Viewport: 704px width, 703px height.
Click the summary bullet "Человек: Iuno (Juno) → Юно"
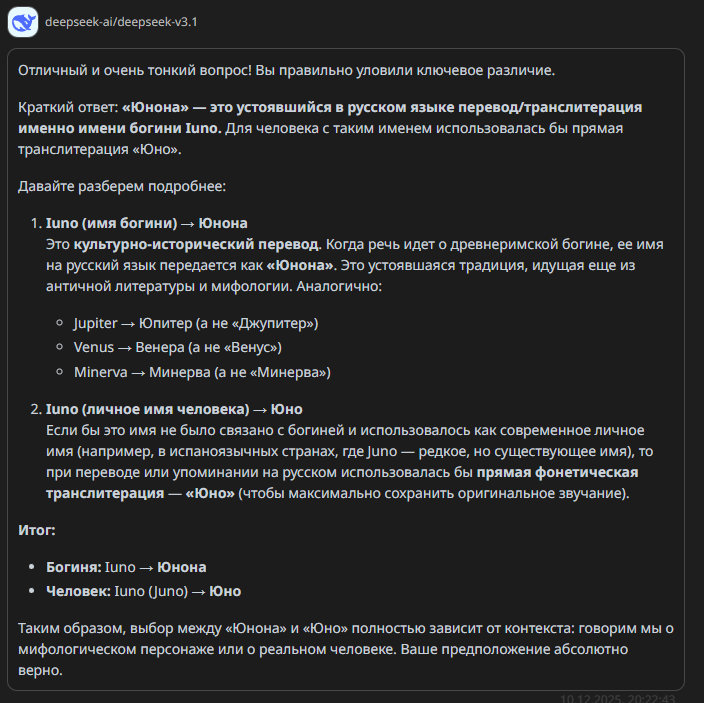[x=143, y=591]
